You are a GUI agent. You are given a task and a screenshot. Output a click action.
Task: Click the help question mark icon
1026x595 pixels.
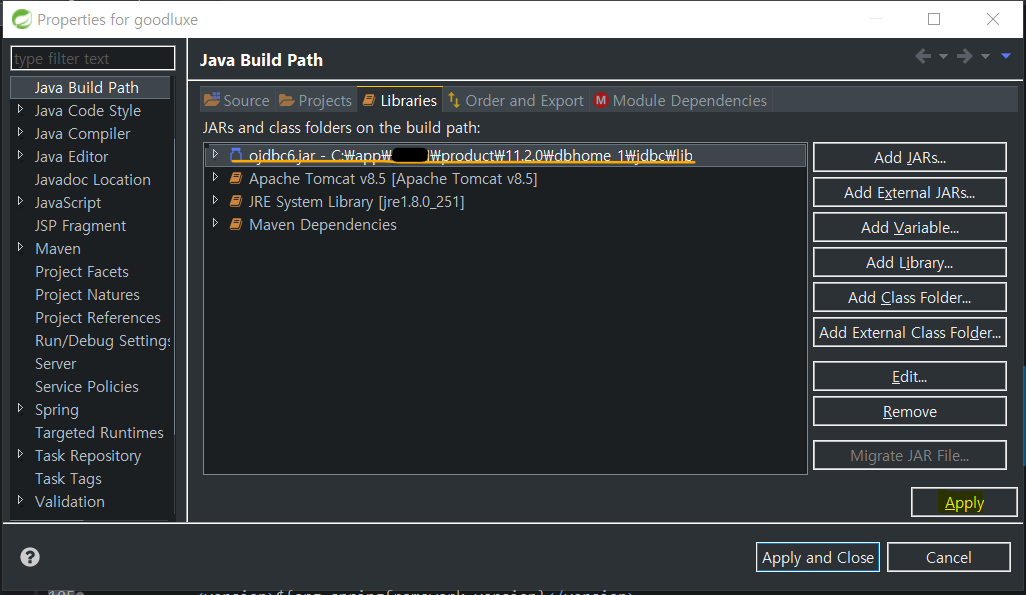pos(30,557)
